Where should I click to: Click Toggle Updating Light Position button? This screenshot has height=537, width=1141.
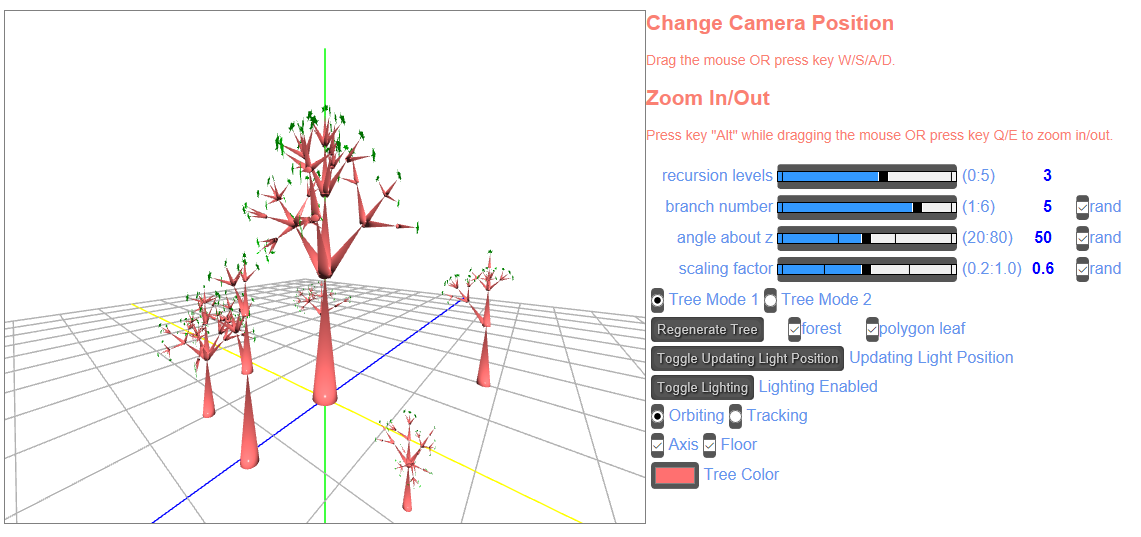pos(747,359)
